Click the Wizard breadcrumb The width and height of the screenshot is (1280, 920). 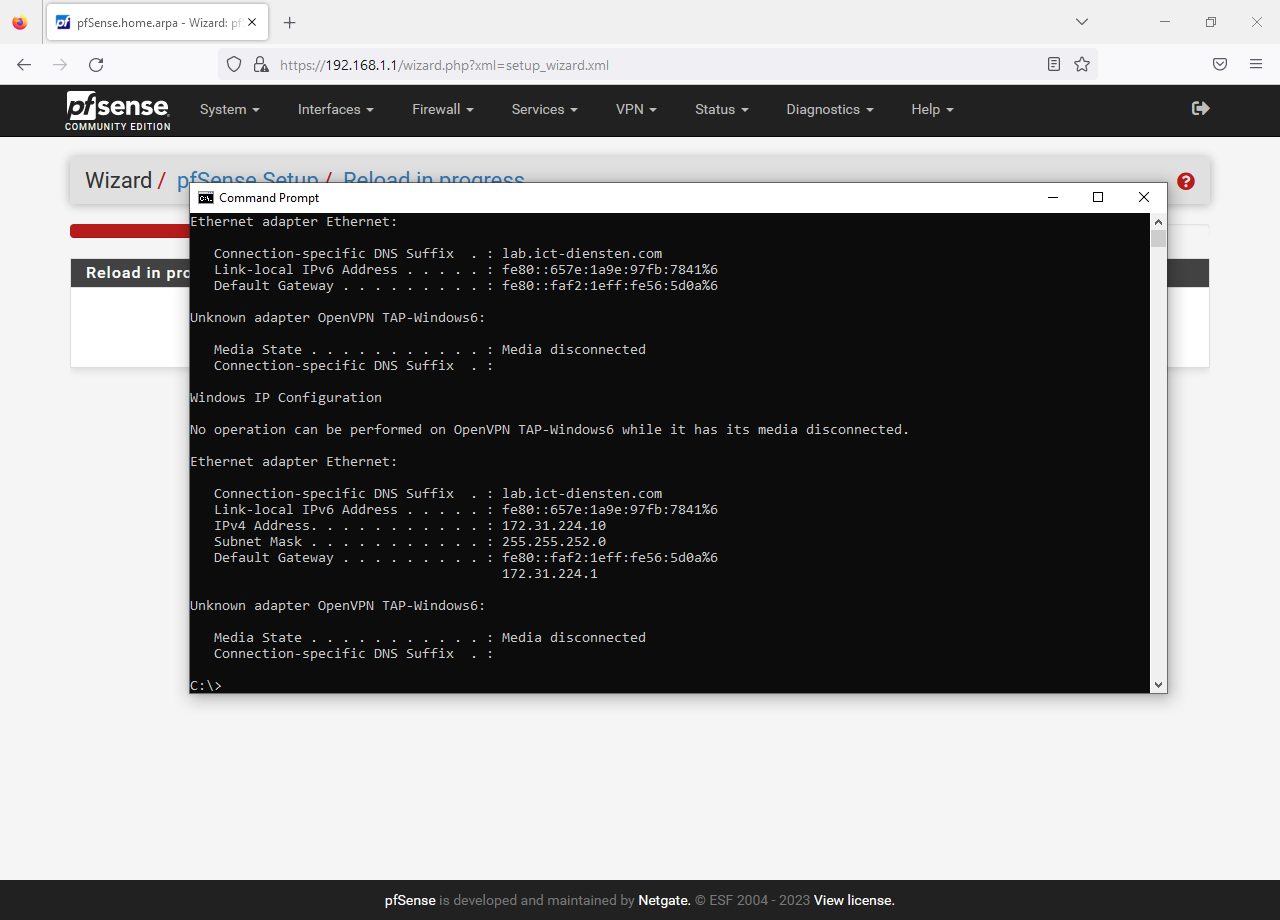118,181
